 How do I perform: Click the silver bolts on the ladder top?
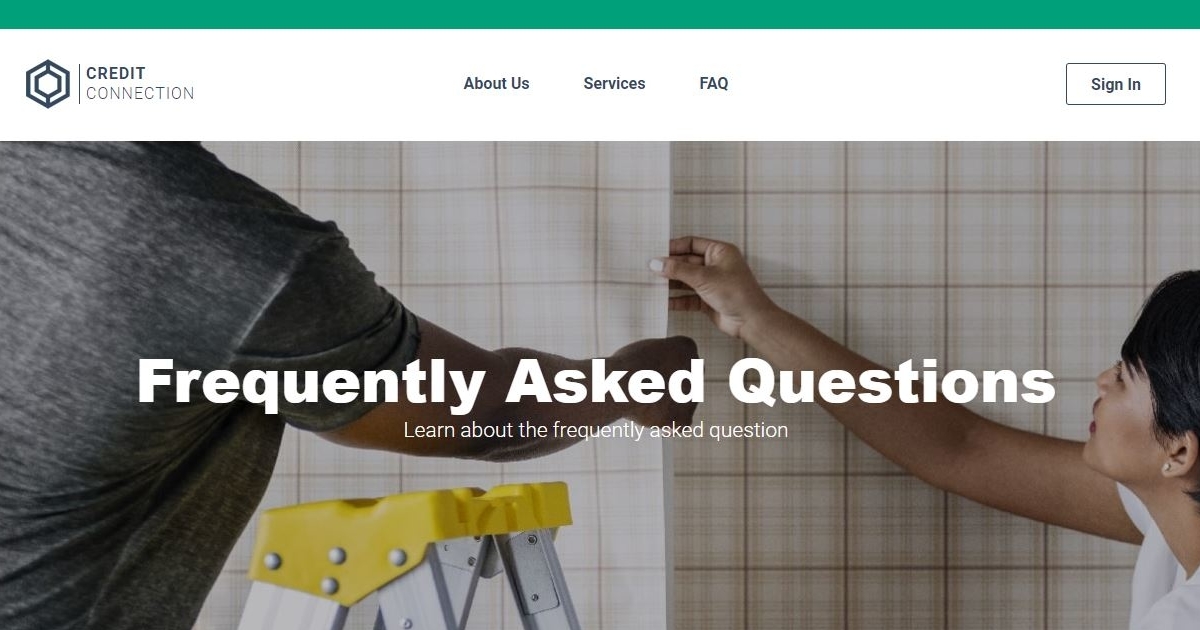pos(333,565)
